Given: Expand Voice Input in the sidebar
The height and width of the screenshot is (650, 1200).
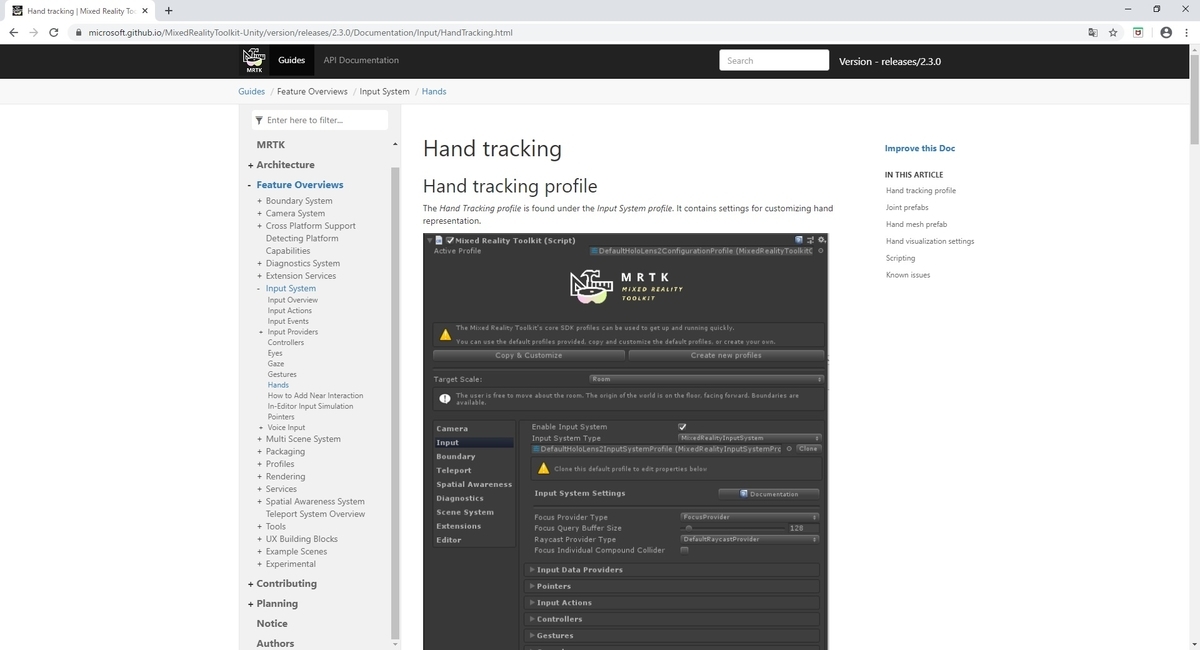Looking at the screenshot, I should coord(261,428).
